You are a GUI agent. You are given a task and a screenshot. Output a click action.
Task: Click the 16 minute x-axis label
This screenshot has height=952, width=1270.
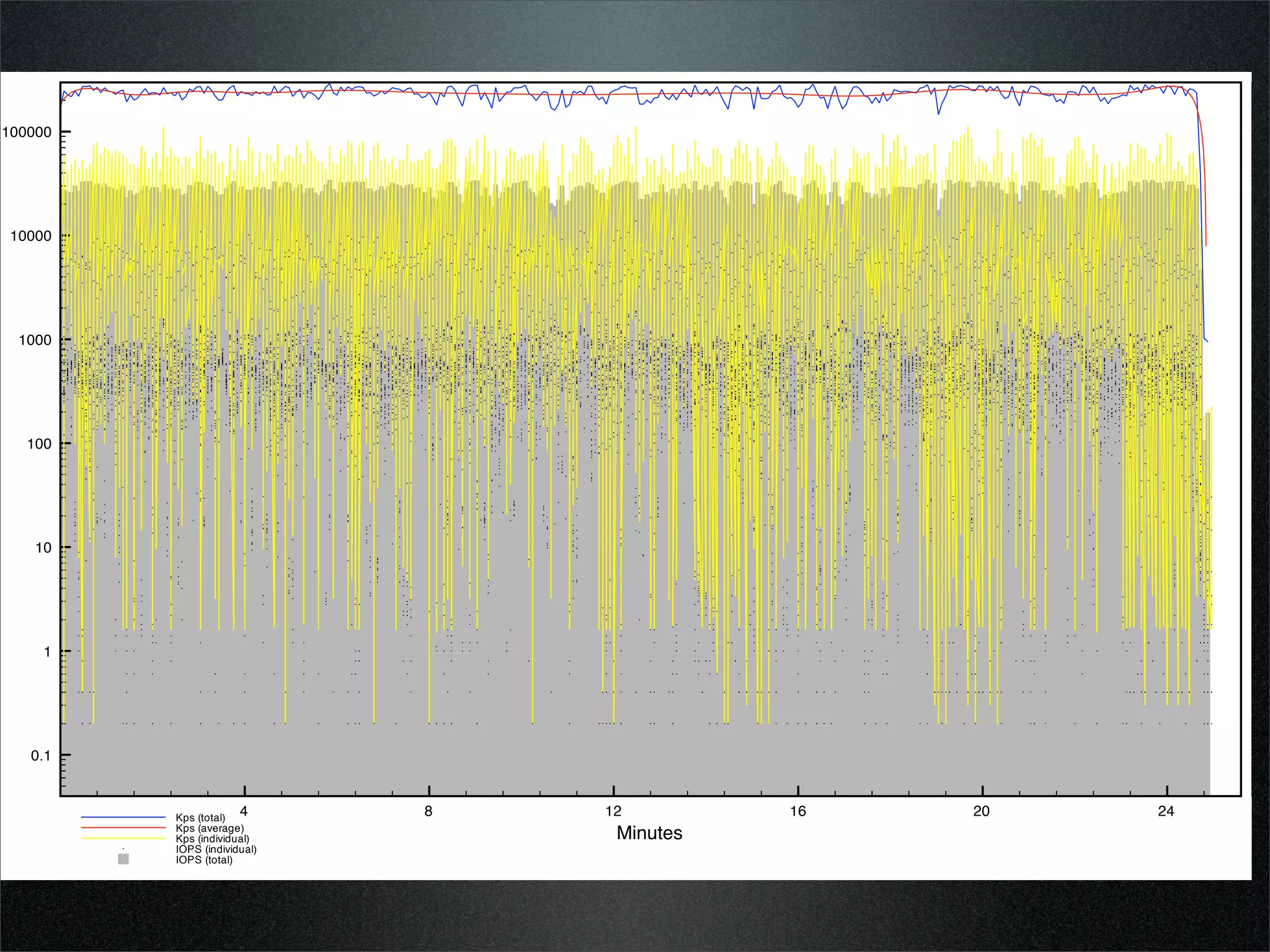(x=797, y=811)
